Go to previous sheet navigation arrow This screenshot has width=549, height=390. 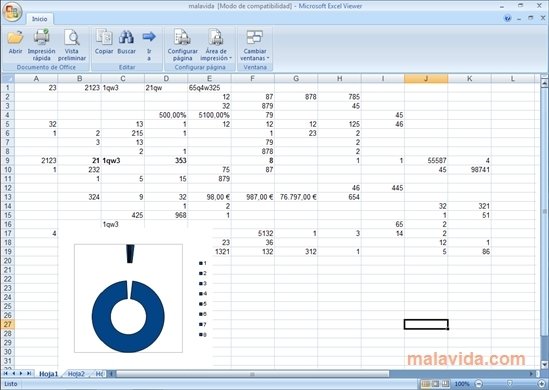(13, 374)
